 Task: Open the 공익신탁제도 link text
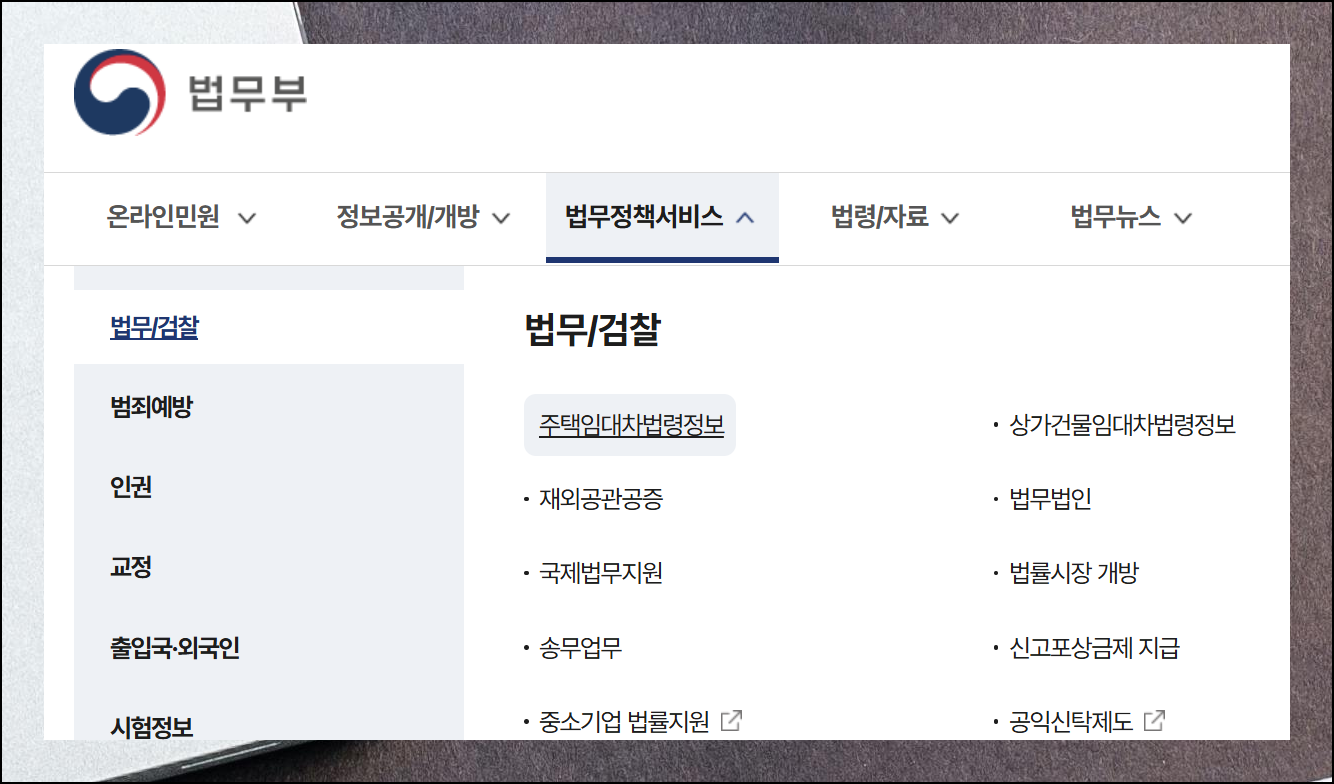(x=1072, y=721)
